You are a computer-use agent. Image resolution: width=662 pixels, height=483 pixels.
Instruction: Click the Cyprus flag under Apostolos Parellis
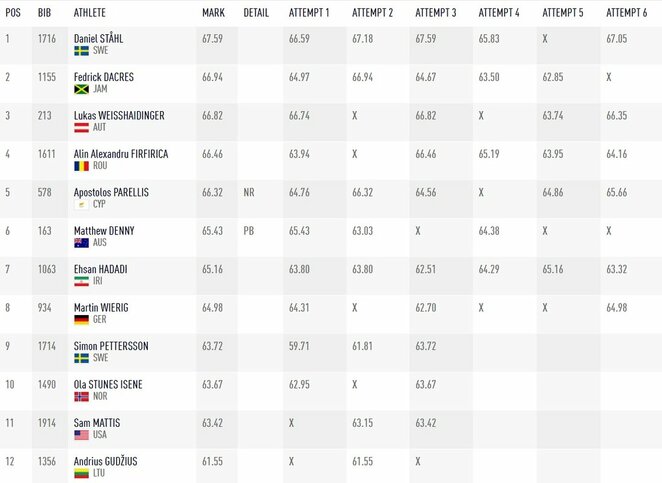[x=81, y=204]
